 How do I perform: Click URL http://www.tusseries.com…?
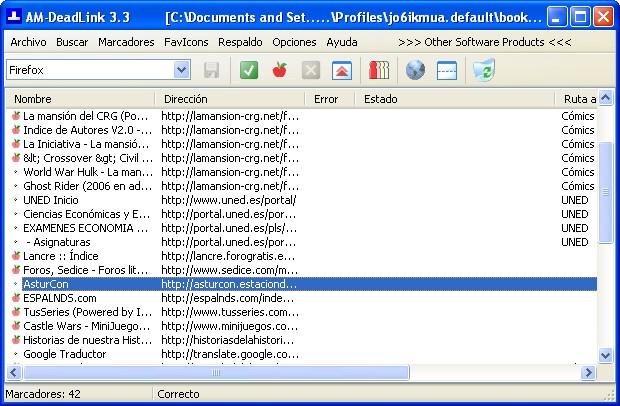[230, 312]
